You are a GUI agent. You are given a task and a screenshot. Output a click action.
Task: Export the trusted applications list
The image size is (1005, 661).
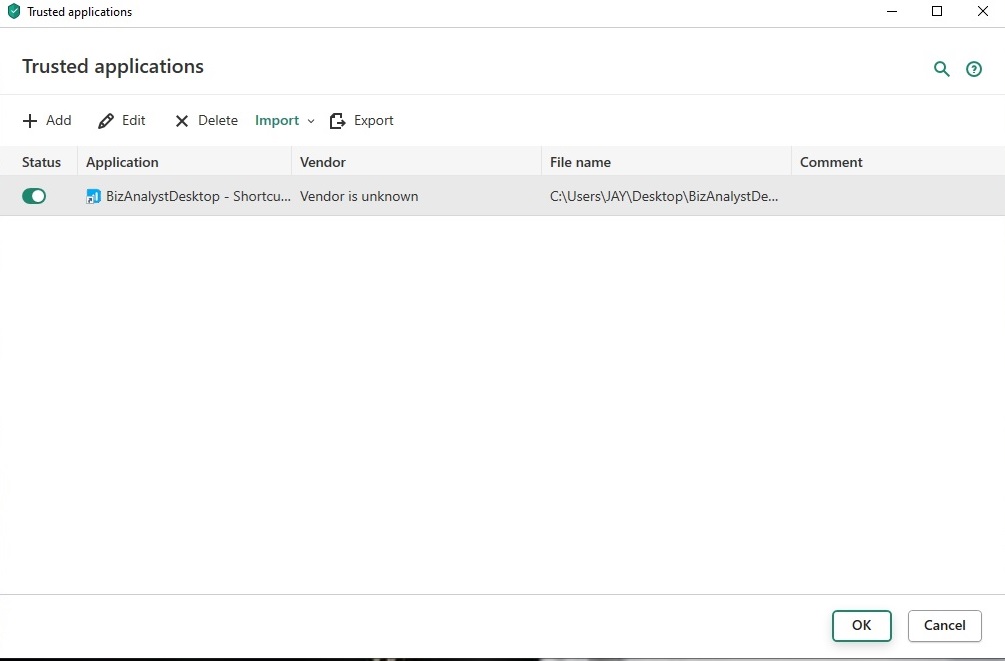click(x=361, y=121)
